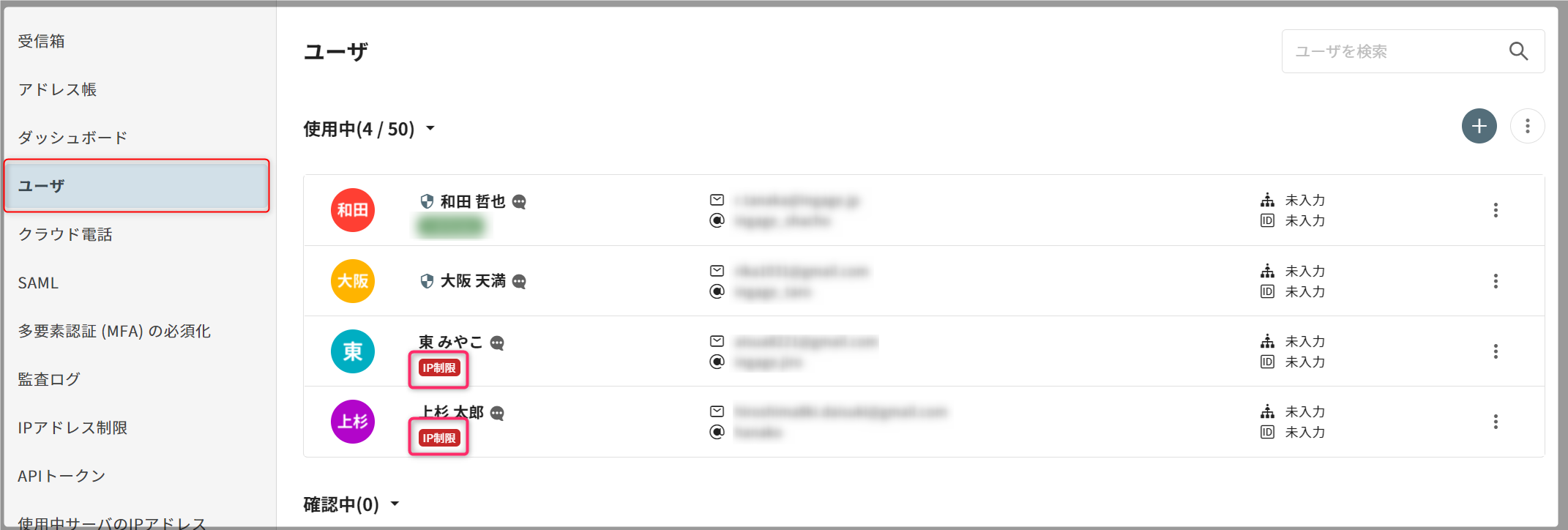Viewport: 1568px width, 530px height.
Task: Open the three-dot menu for 上杉 太郎
Action: (1496, 422)
